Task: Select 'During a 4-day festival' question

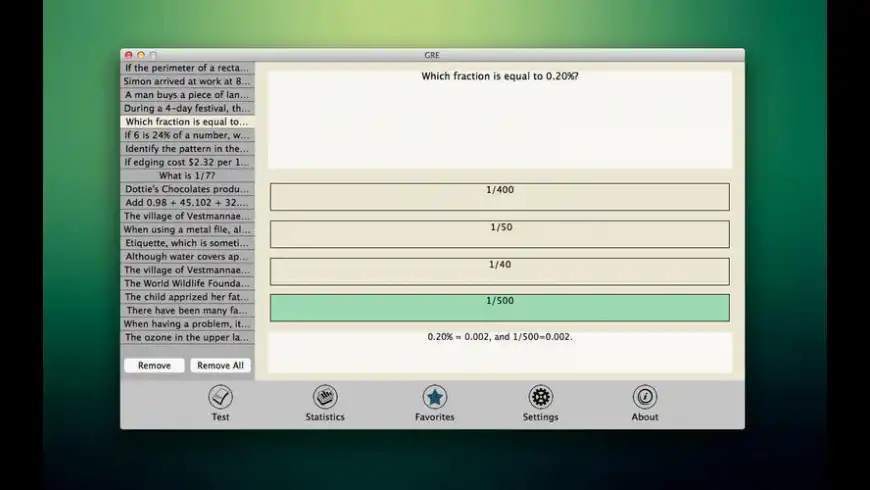Action: point(188,108)
